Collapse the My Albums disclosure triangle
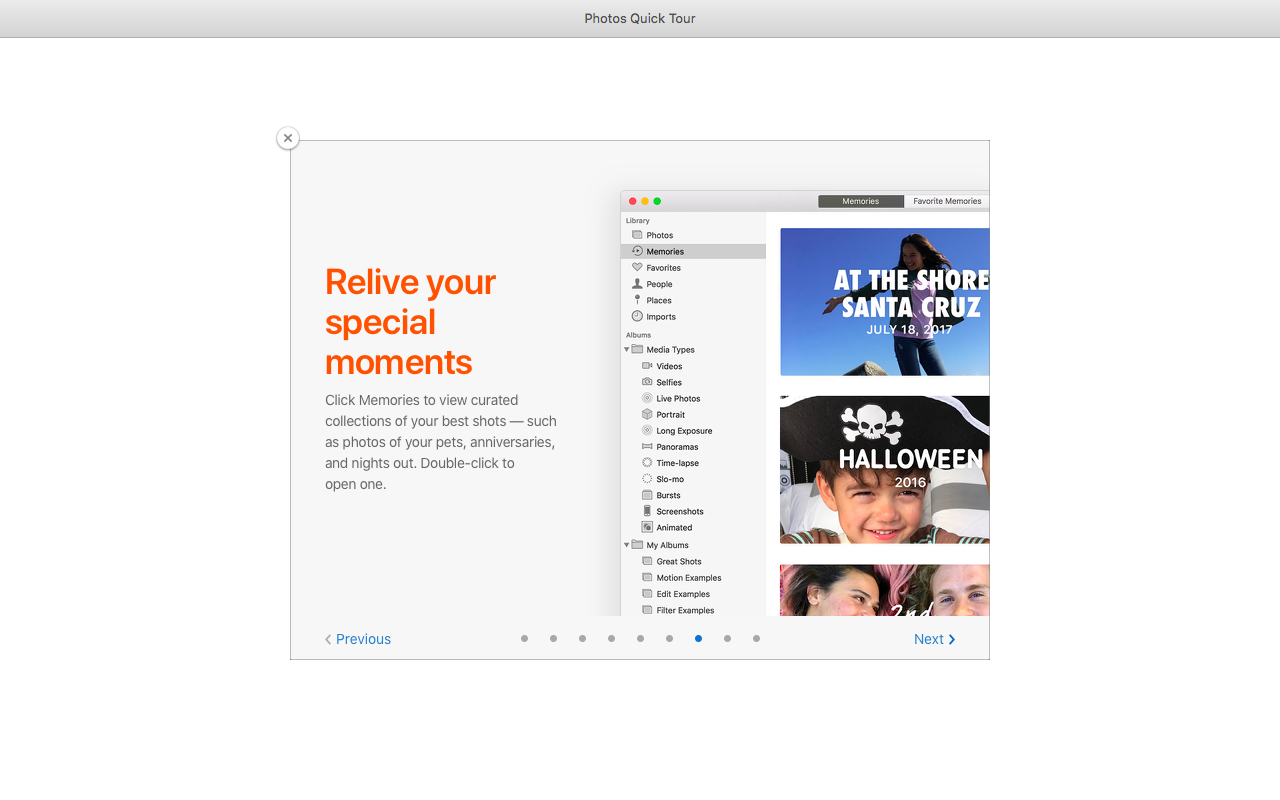Screen dimensions: 1280x800 [x=627, y=545]
